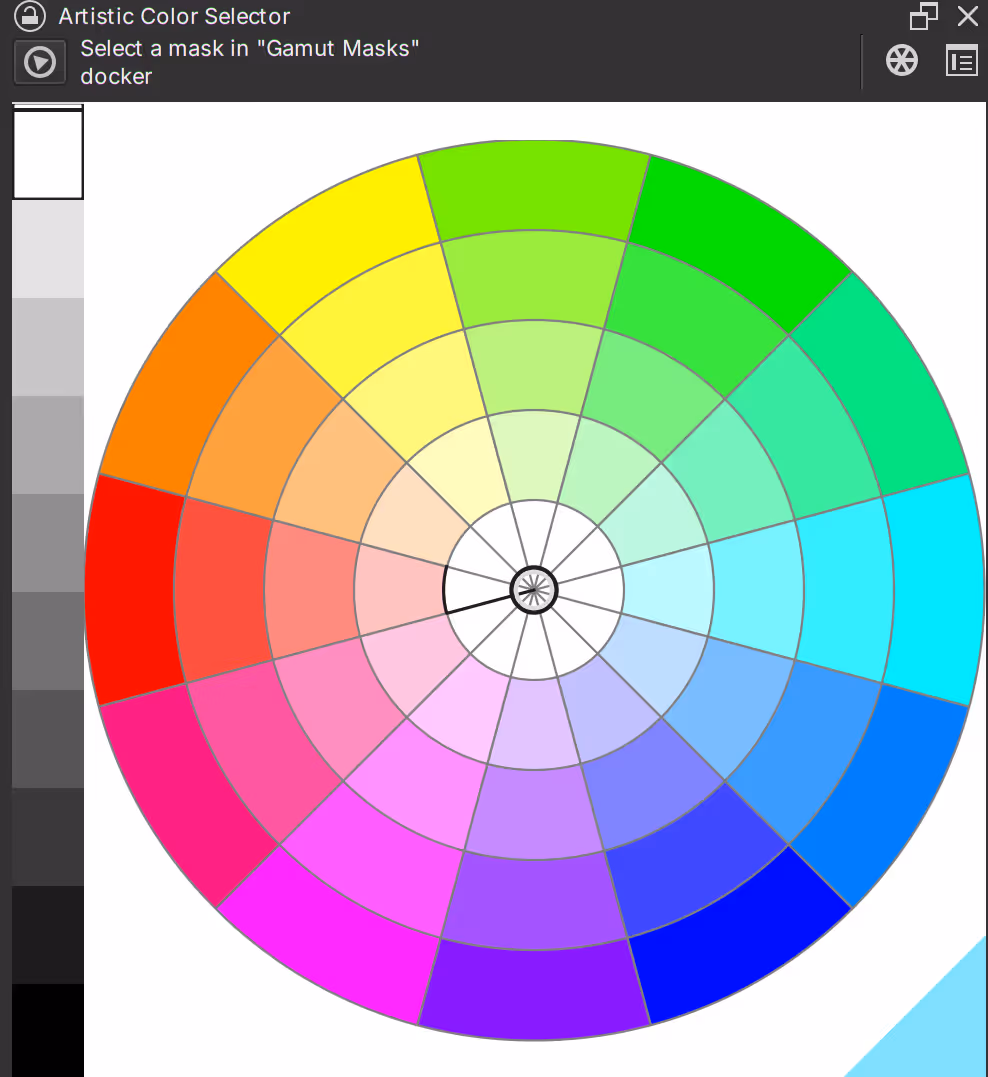Float the Artistic Color Selector docker
This screenshot has width=988, height=1077.
click(924, 16)
